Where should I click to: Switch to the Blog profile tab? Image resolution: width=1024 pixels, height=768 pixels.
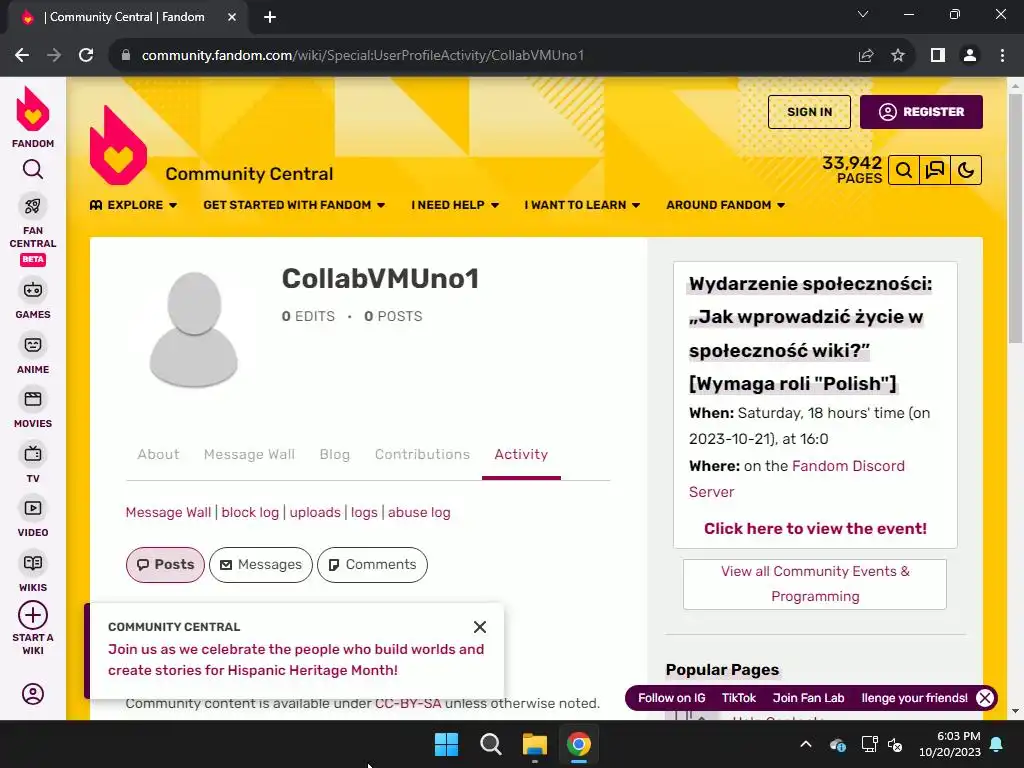(334, 455)
